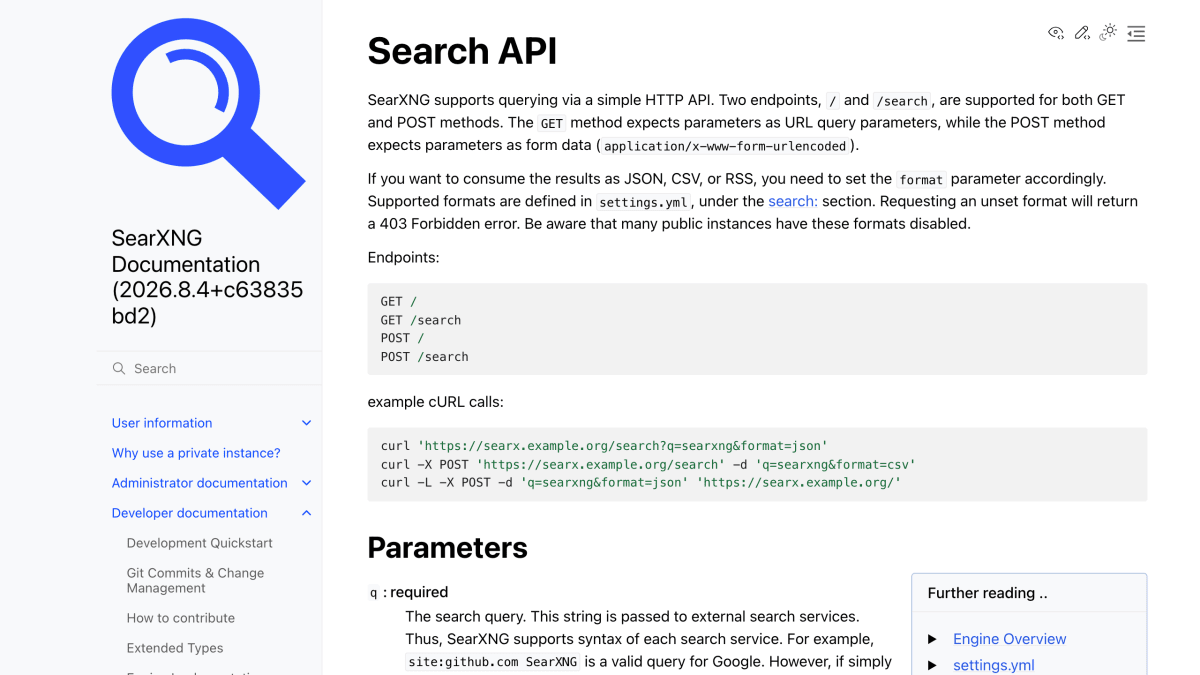Click the SearXNG magnifier logo
Viewport: 1200px width, 675px height.
pos(208,113)
